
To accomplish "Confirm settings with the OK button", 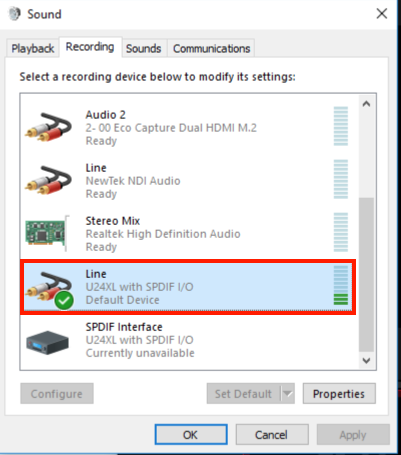I will [x=191, y=435].
